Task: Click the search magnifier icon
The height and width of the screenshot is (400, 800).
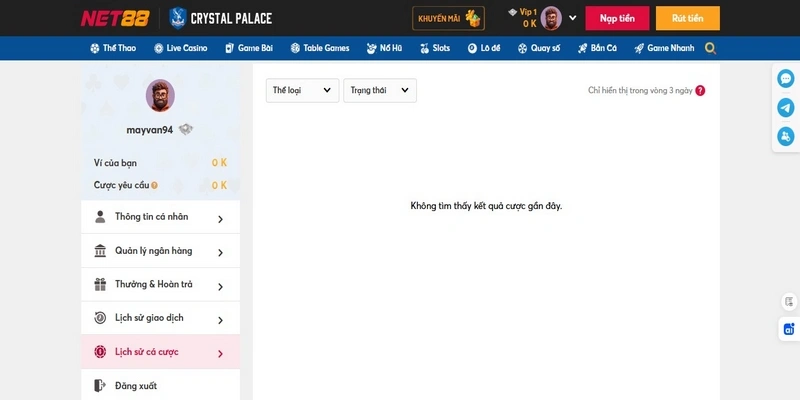Action: click(x=710, y=48)
